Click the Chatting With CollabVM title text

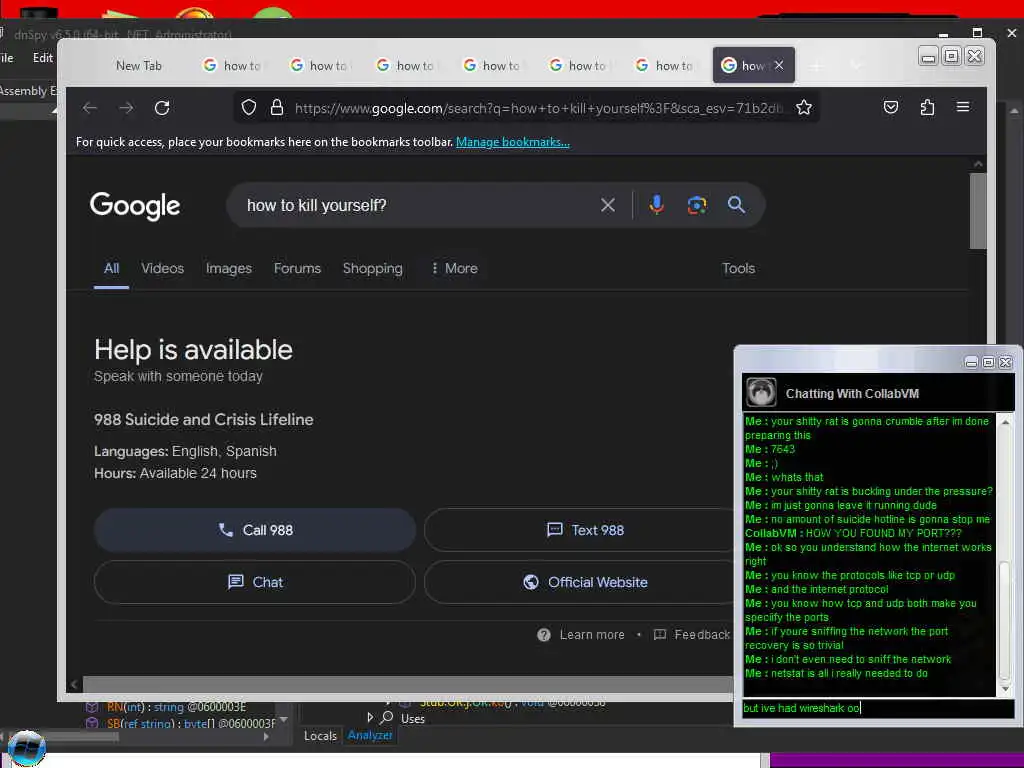pyautogui.click(x=852, y=393)
